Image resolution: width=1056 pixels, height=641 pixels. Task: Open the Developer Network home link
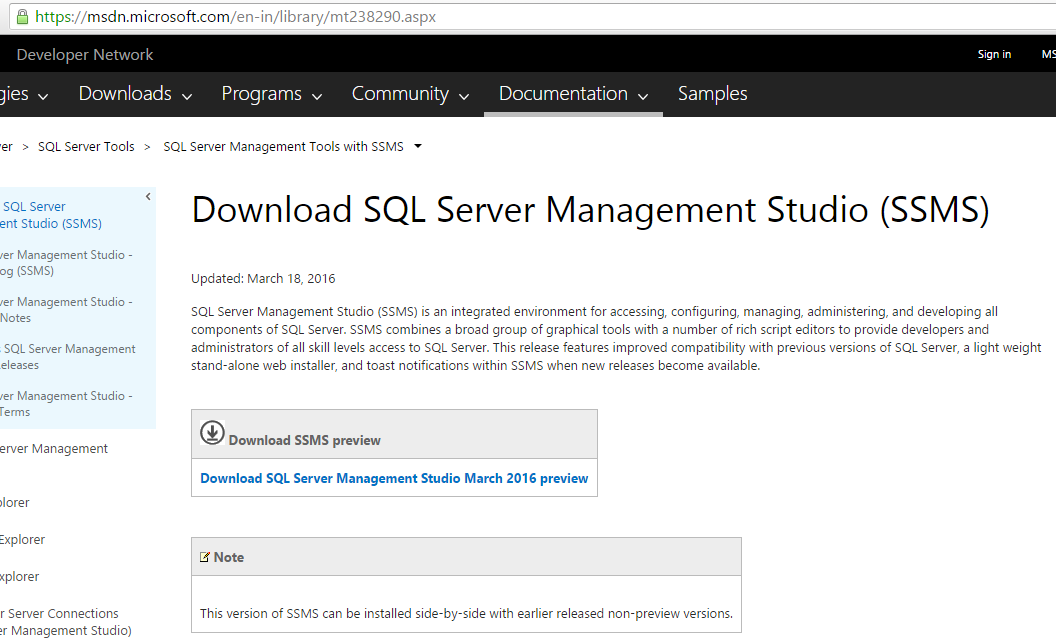pyautogui.click(x=85, y=55)
